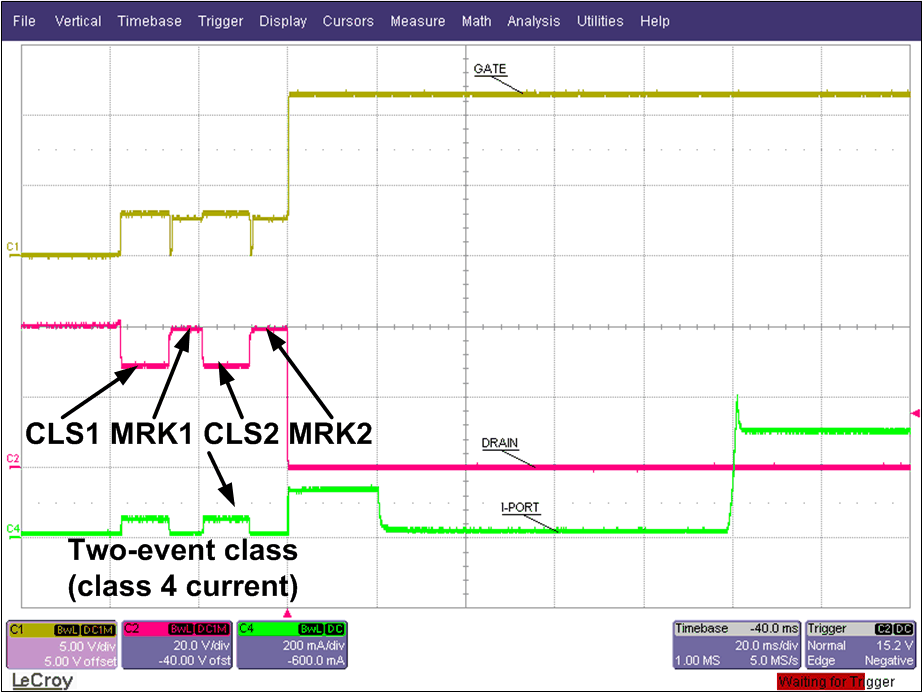The height and width of the screenshot is (692, 922).
Task: Click the trigger level arrow on the right edge
Action: [x=915, y=411]
